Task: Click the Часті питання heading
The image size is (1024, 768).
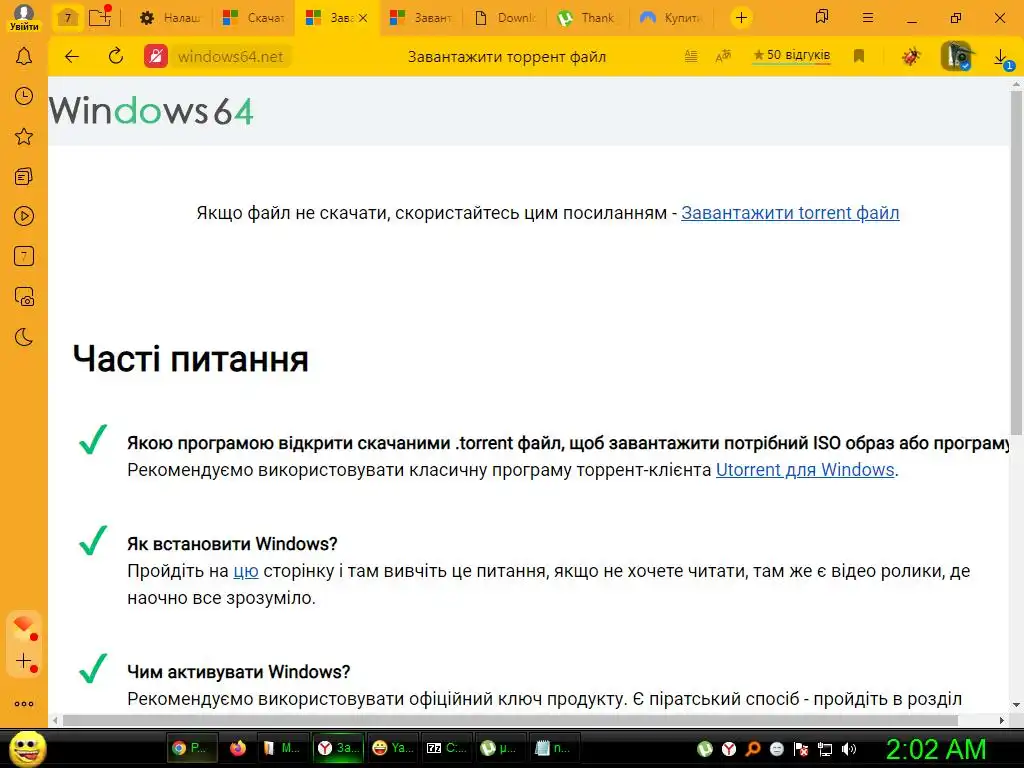Action: coord(190,359)
